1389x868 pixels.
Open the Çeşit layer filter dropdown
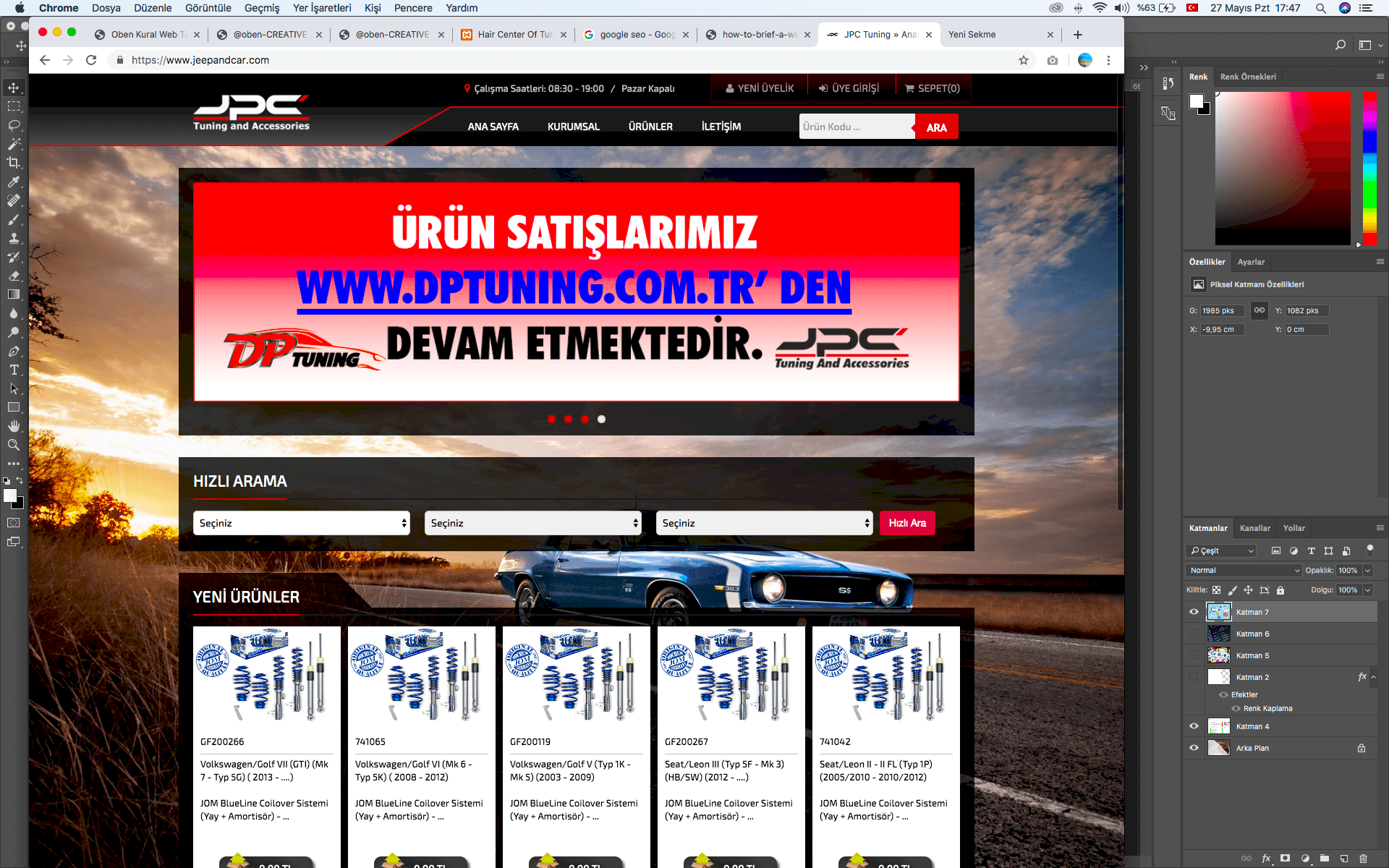[x=1221, y=550]
